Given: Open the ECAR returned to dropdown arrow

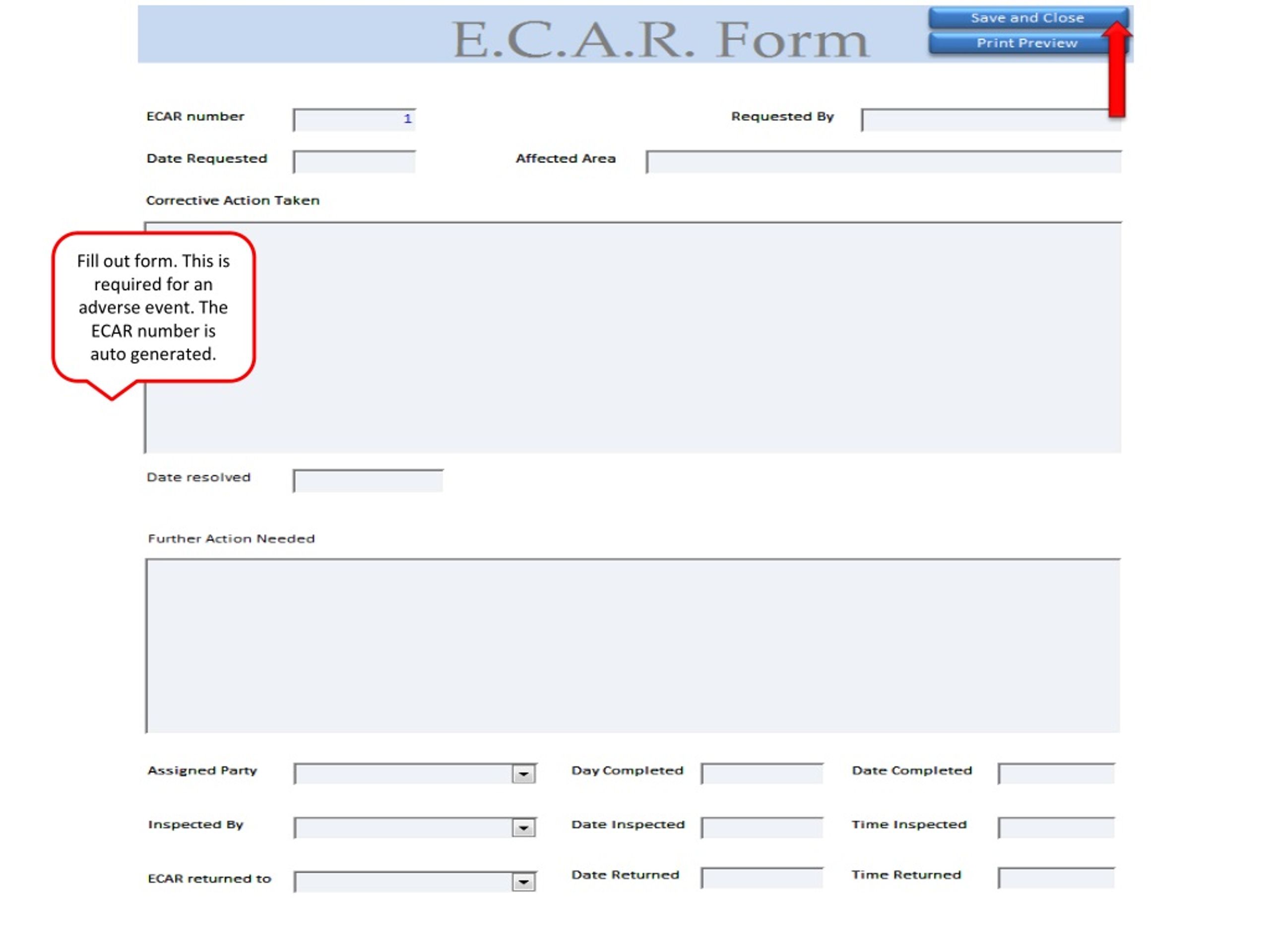Looking at the screenshot, I should [523, 882].
